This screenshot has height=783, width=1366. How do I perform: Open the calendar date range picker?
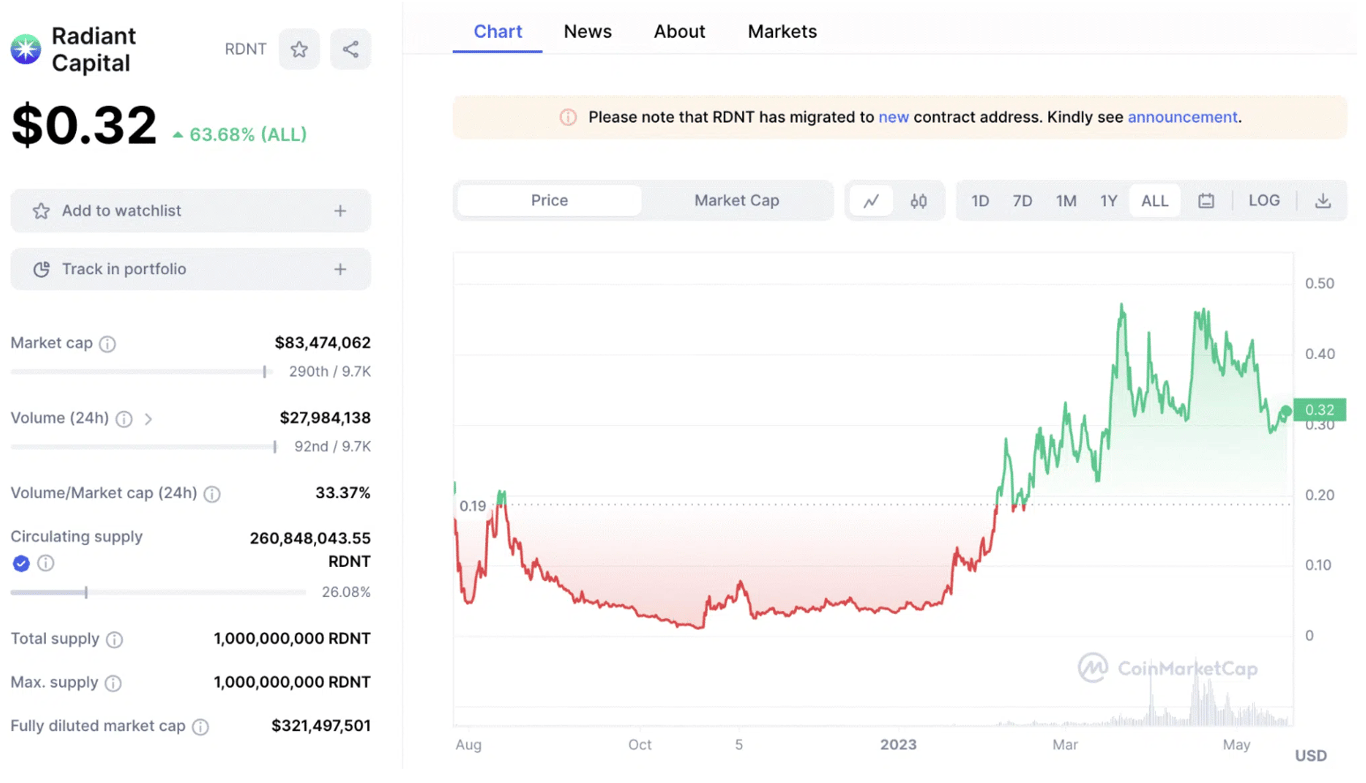1206,201
